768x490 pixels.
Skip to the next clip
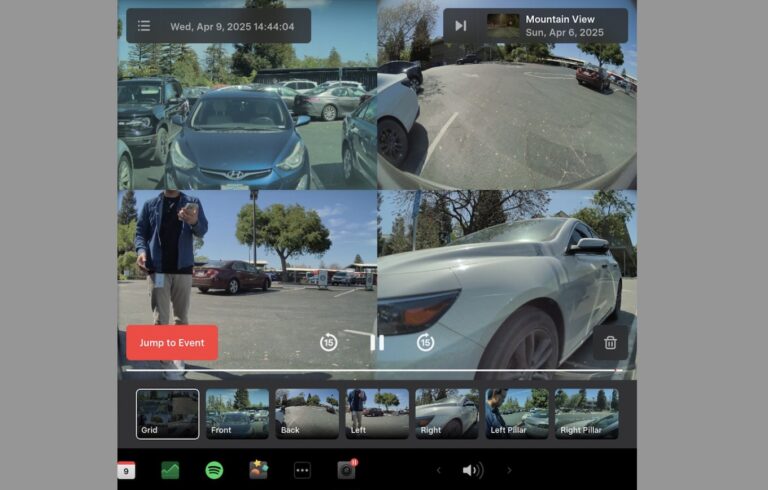click(x=460, y=26)
